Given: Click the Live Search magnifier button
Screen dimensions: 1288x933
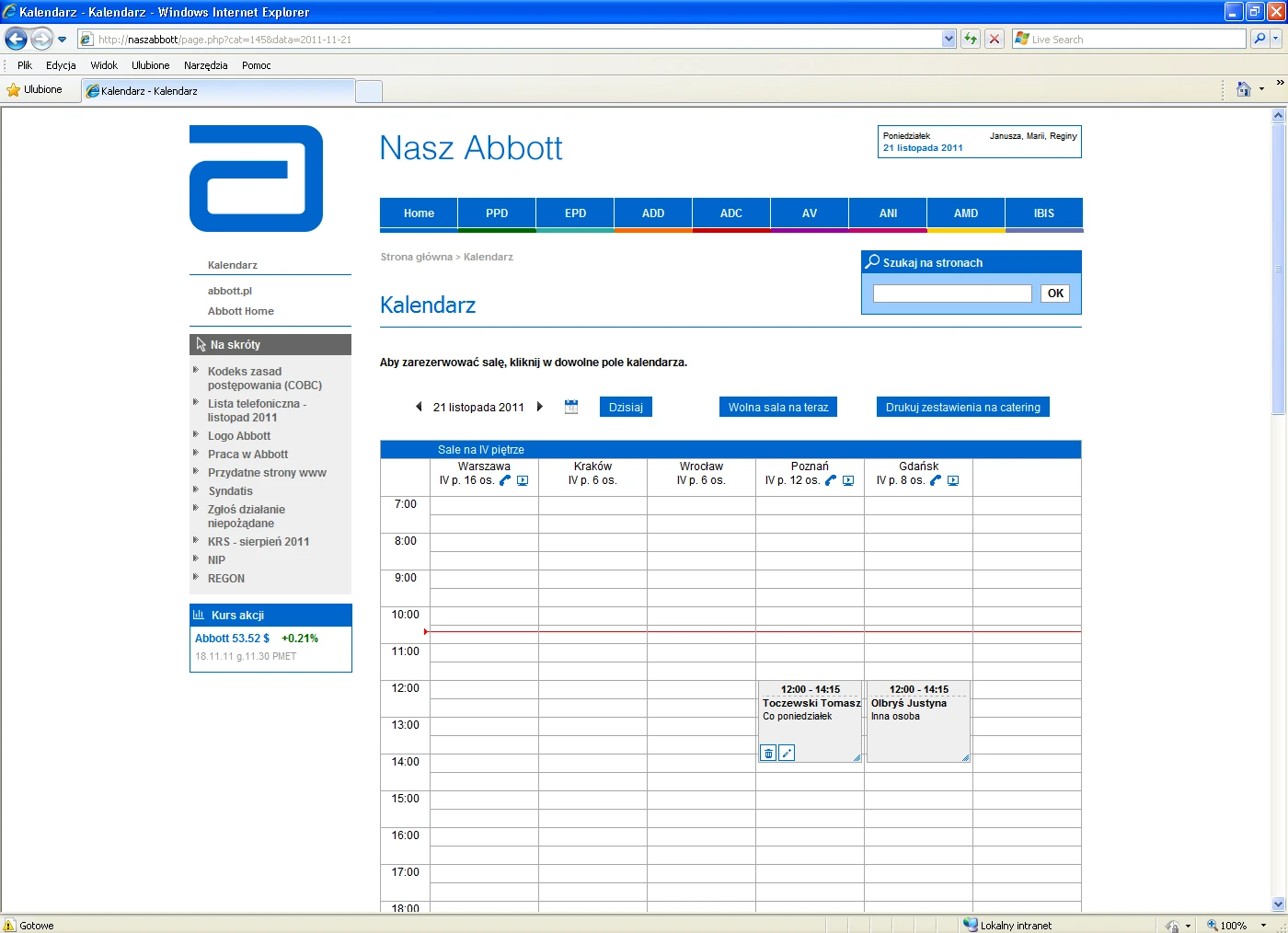Looking at the screenshot, I should coord(1259,39).
